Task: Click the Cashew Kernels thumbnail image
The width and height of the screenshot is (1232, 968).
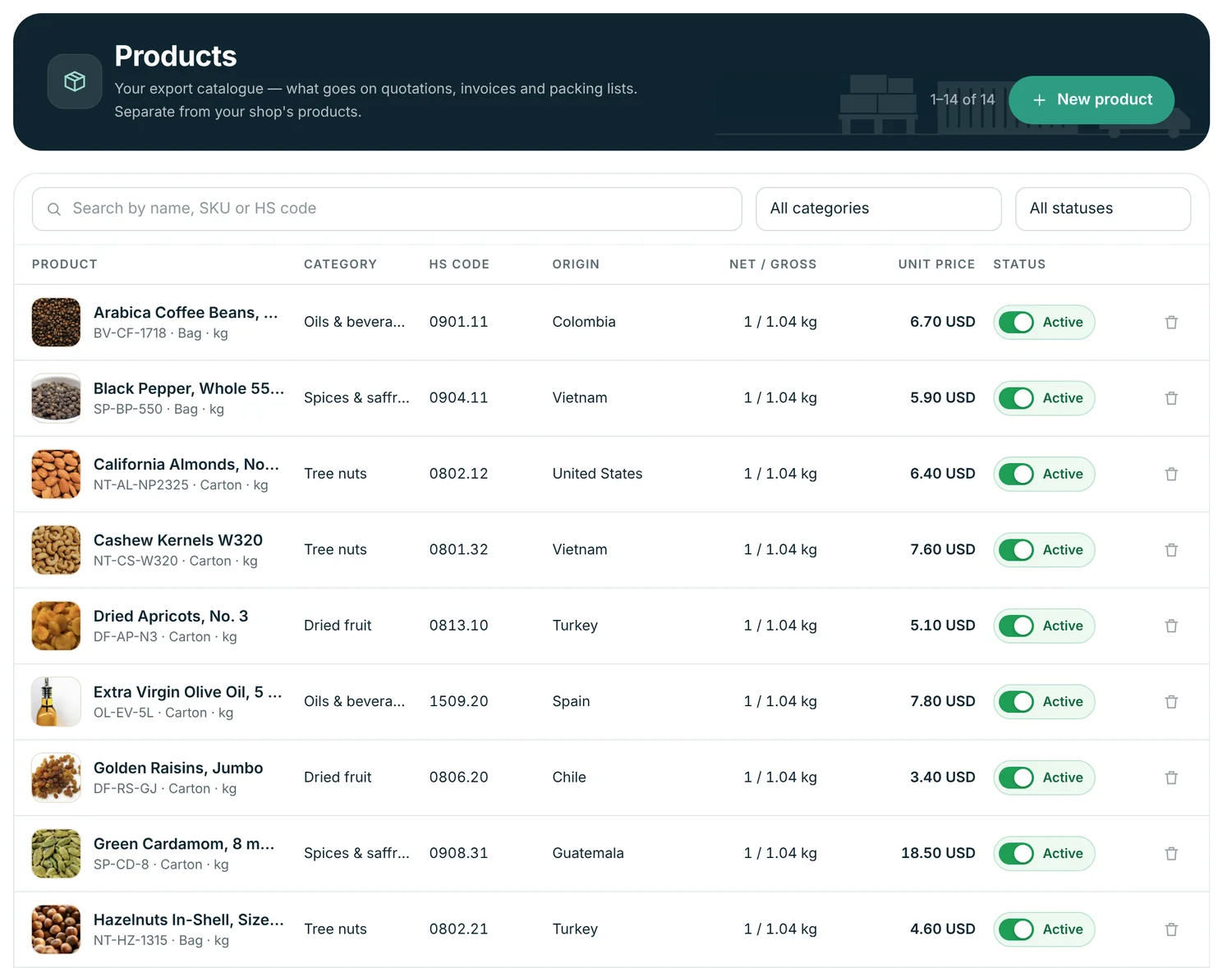Action: [x=56, y=550]
